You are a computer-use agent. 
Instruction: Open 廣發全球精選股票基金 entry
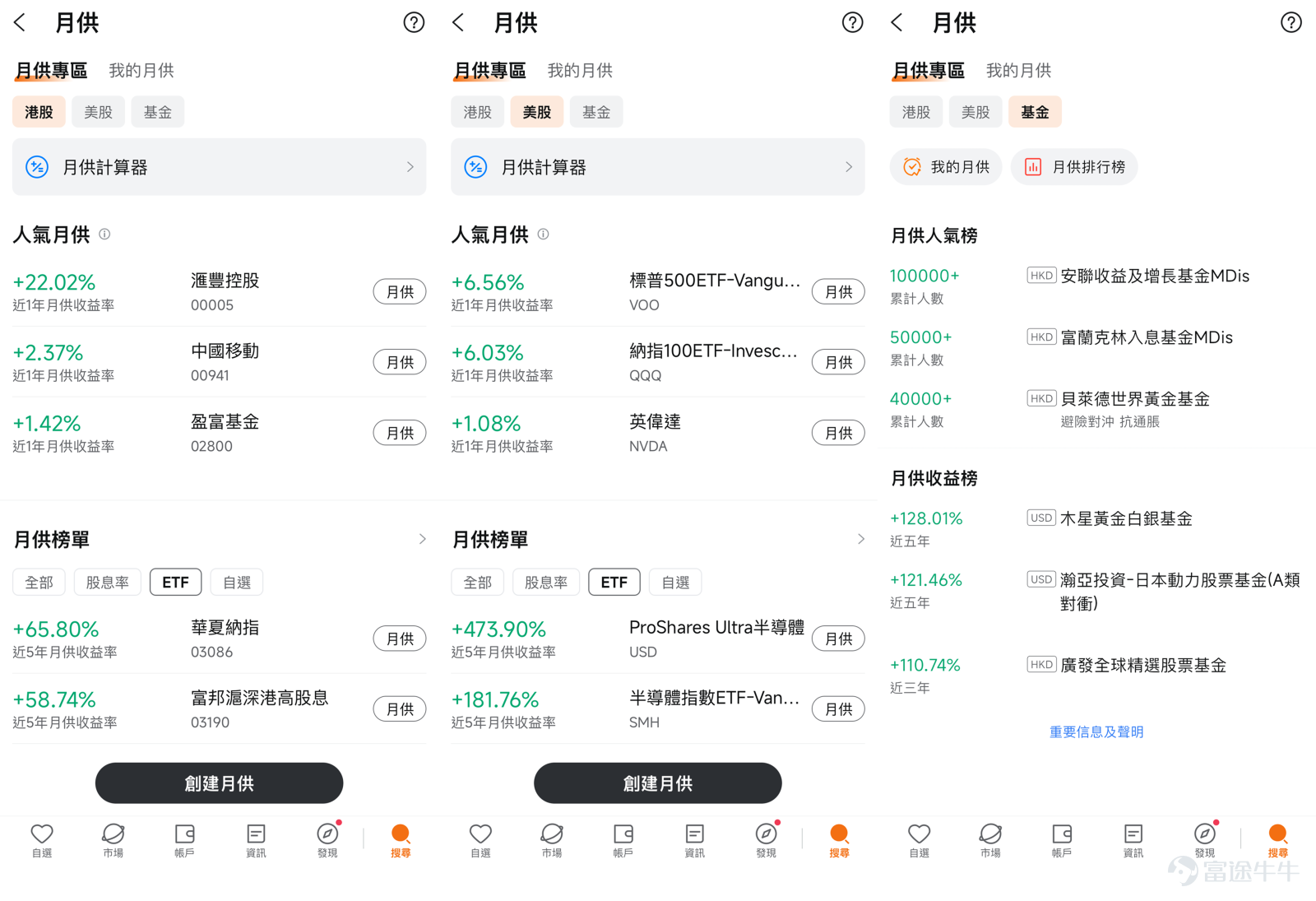tap(1096, 676)
